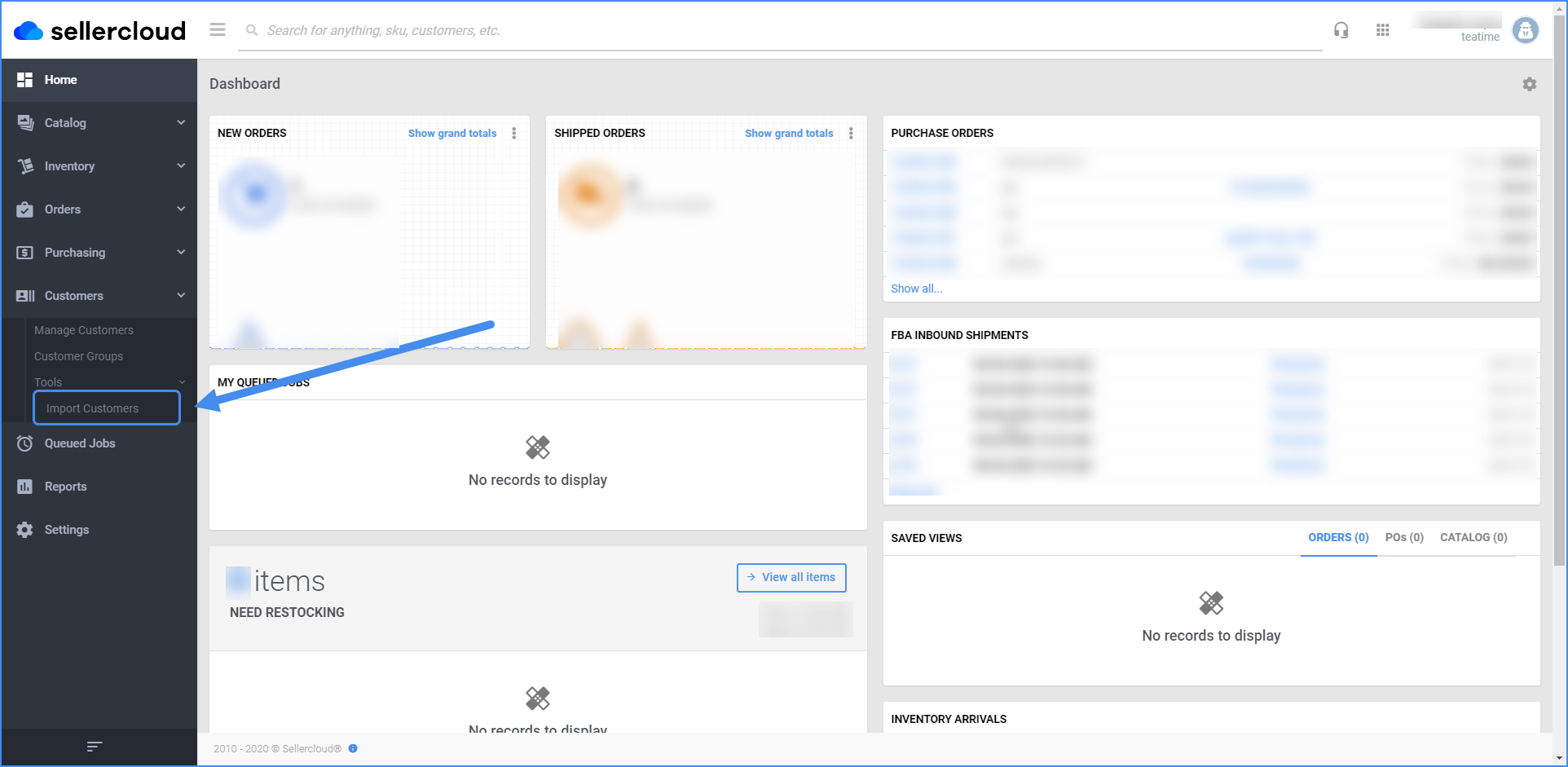Click the Queued Jobs clock icon
The image size is (1568, 767).
point(25,443)
